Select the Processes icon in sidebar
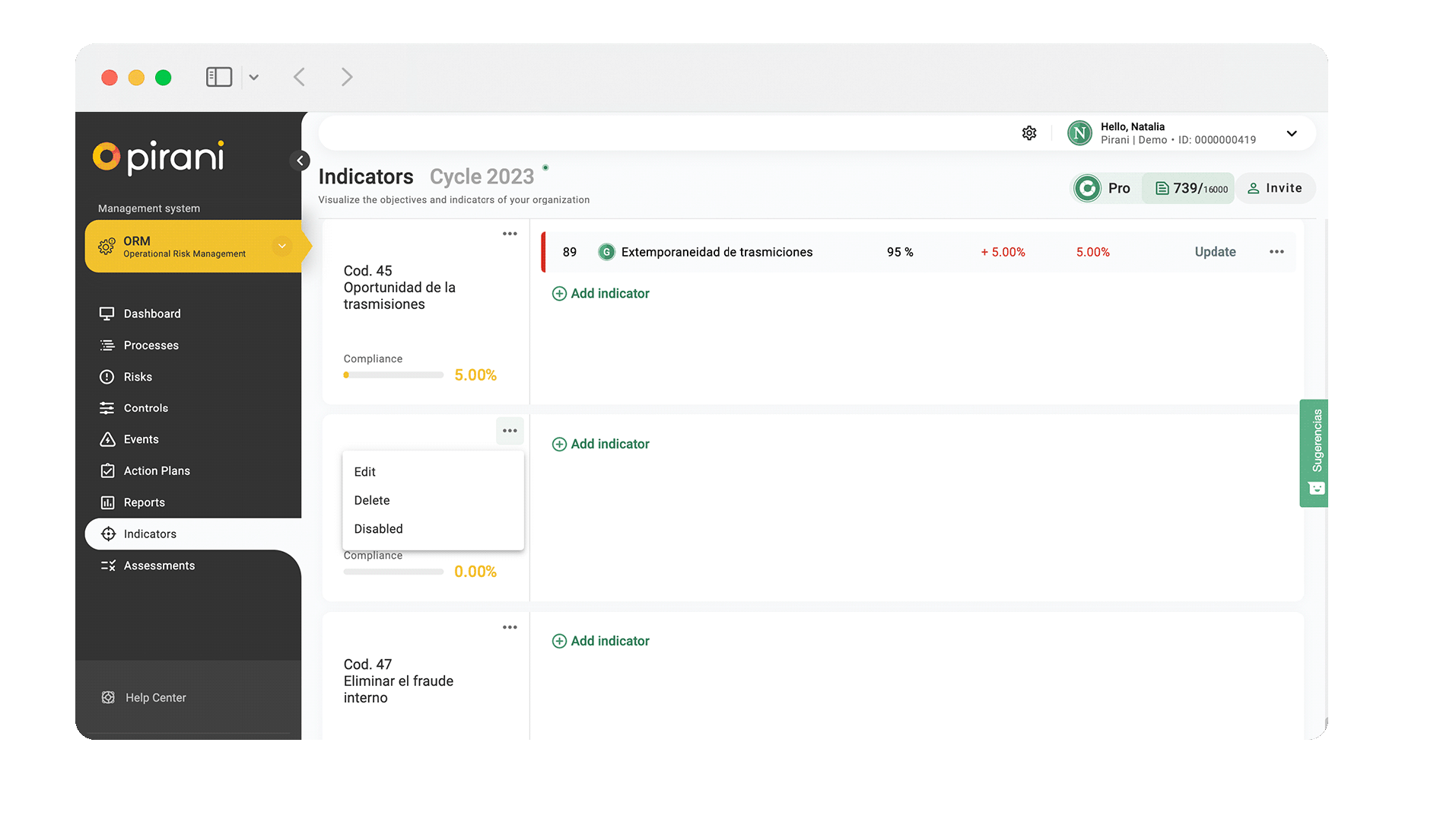This screenshot has height=819, width=1456. coord(107,345)
